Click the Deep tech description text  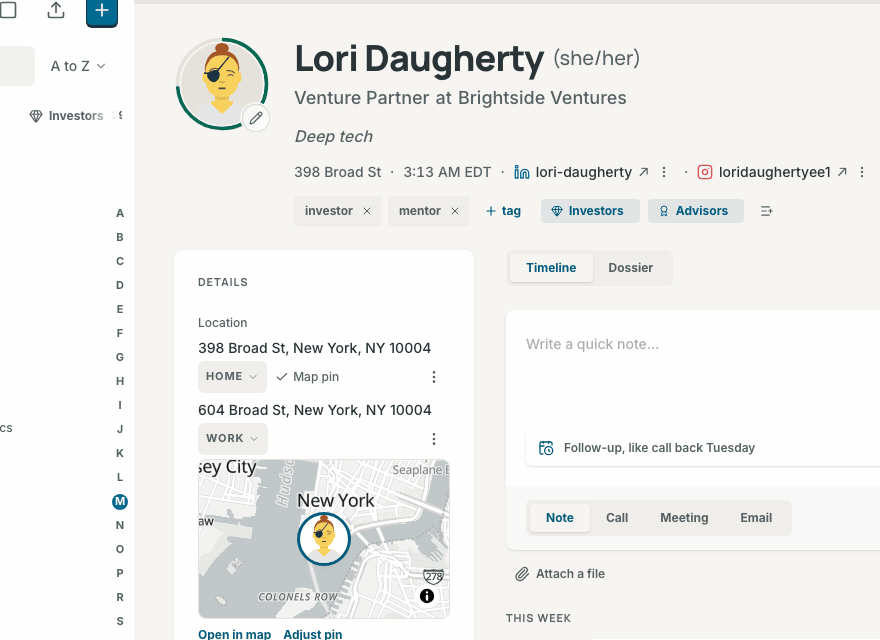(x=334, y=136)
